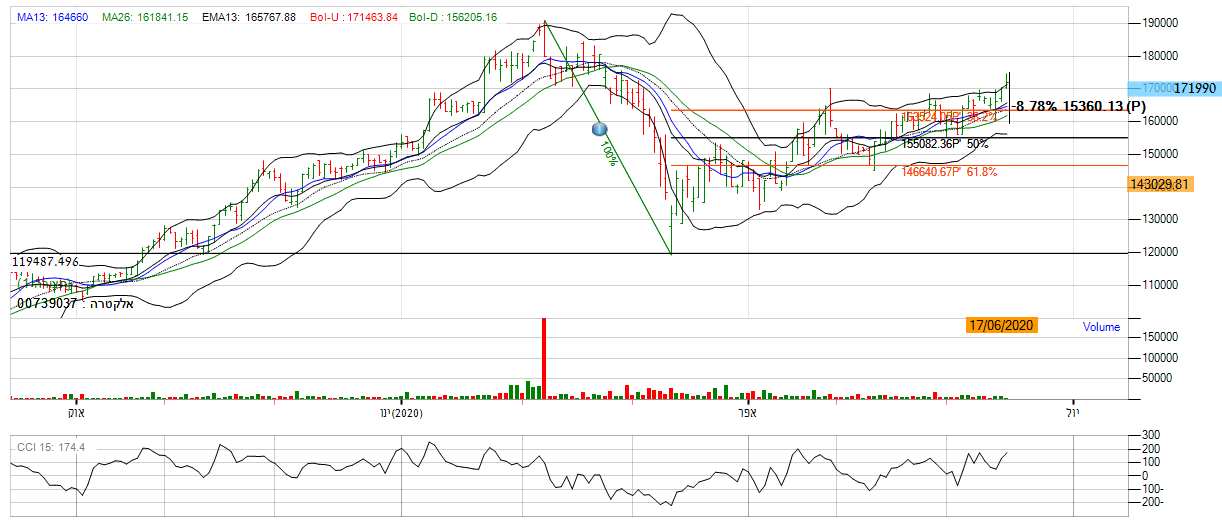Viewport: 1222px width, 522px height.
Task: Click the stock code 00739037 label
Action: [47, 301]
